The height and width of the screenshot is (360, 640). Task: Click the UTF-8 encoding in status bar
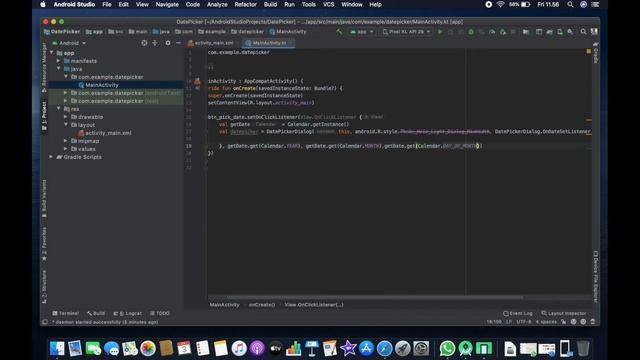(524, 322)
